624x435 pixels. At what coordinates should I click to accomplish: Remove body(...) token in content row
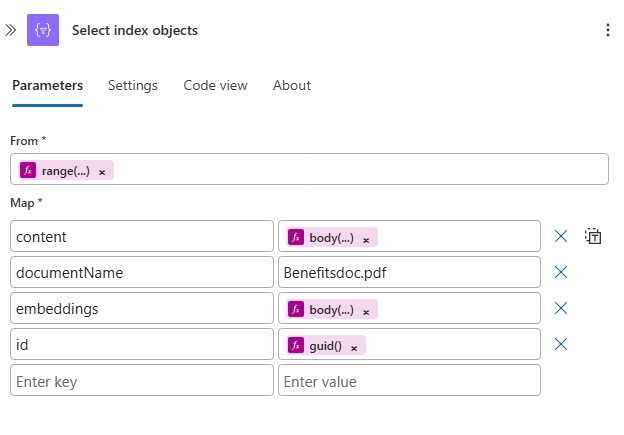pyautogui.click(x=366, y=240)
